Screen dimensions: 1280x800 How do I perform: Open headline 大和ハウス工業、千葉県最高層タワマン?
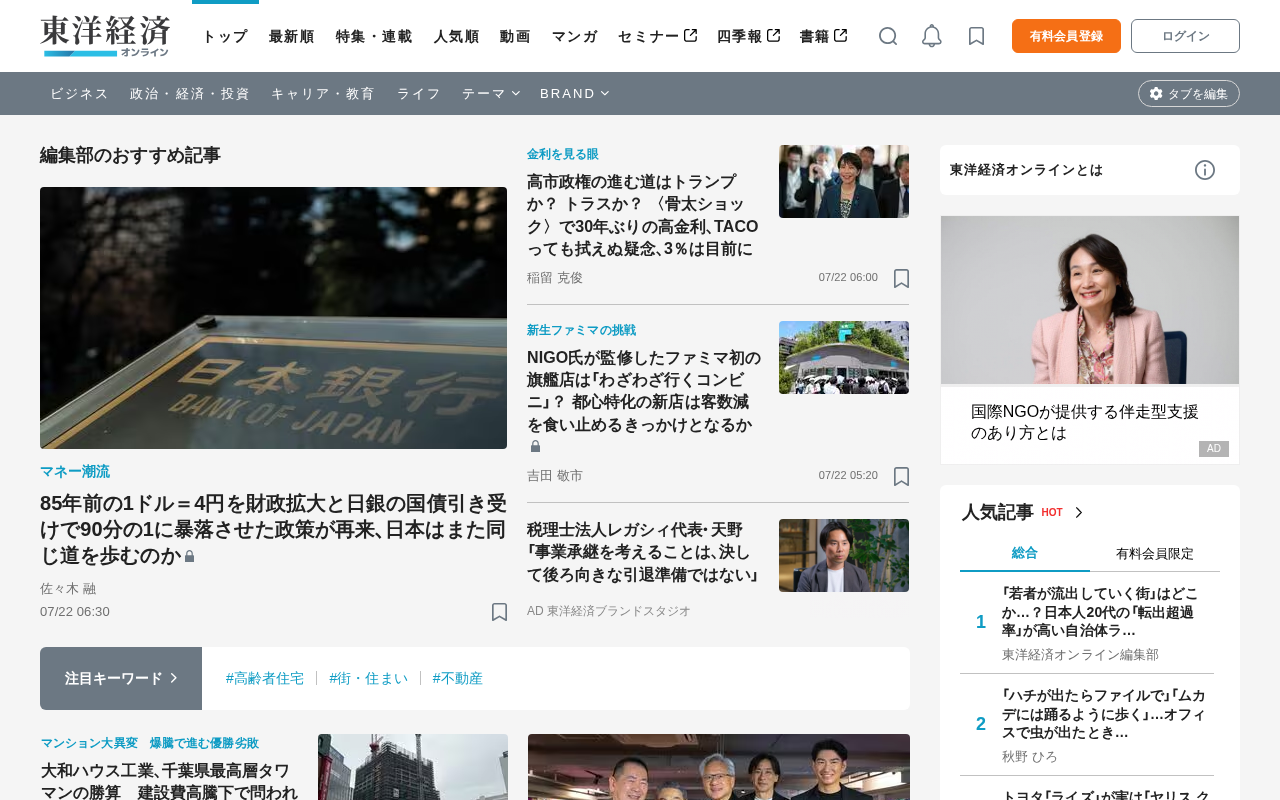pos(169,781)
